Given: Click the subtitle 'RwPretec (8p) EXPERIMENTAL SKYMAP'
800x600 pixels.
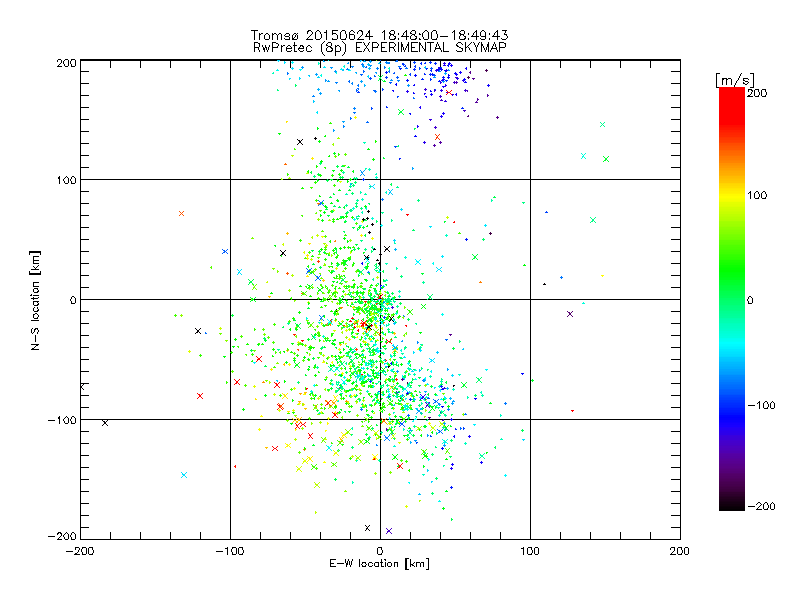Looking at the screenshot, I should click(x=379, y=47).
